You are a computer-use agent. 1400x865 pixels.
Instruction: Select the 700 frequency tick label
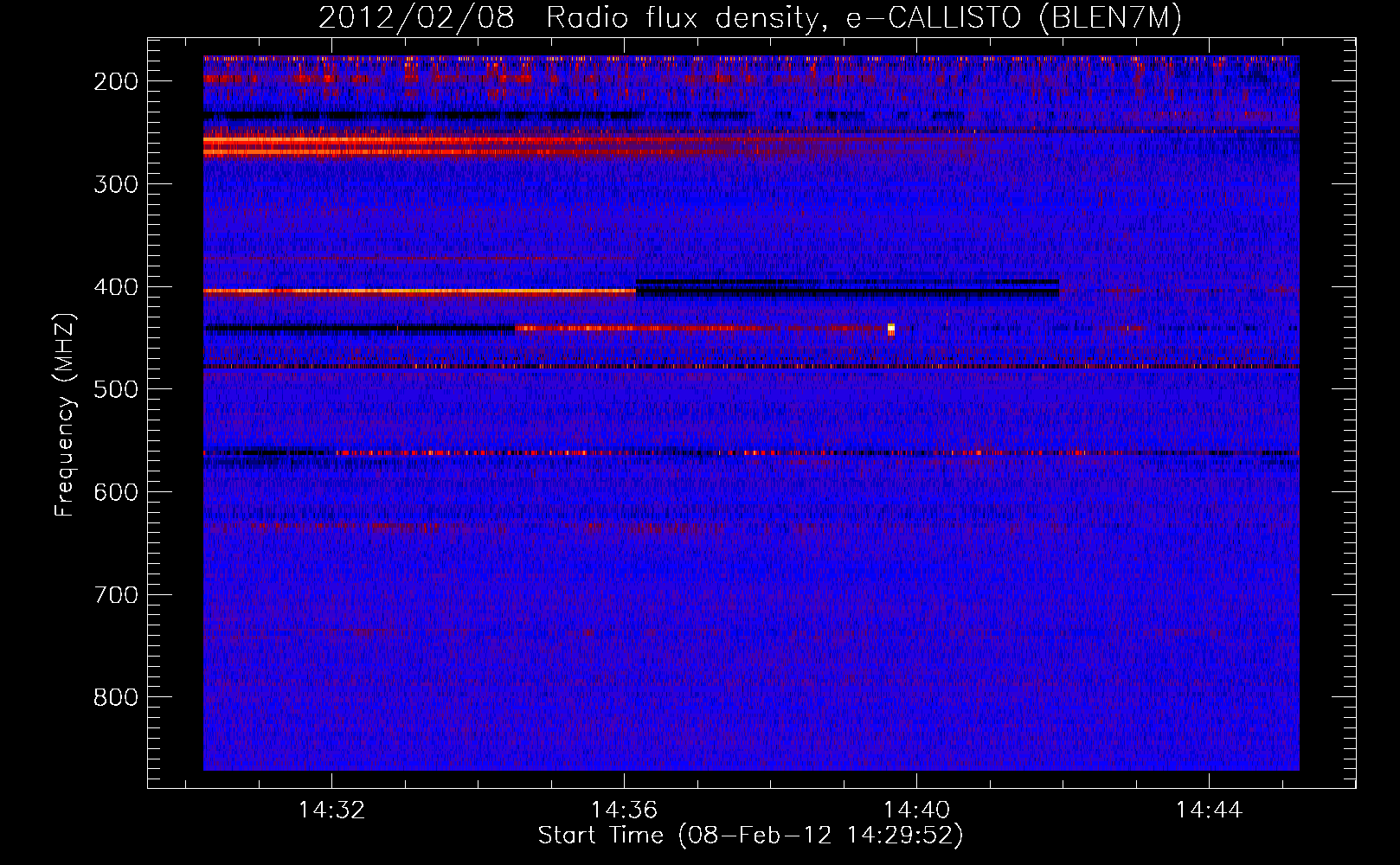pyautogui.click(x=115, y=595)
